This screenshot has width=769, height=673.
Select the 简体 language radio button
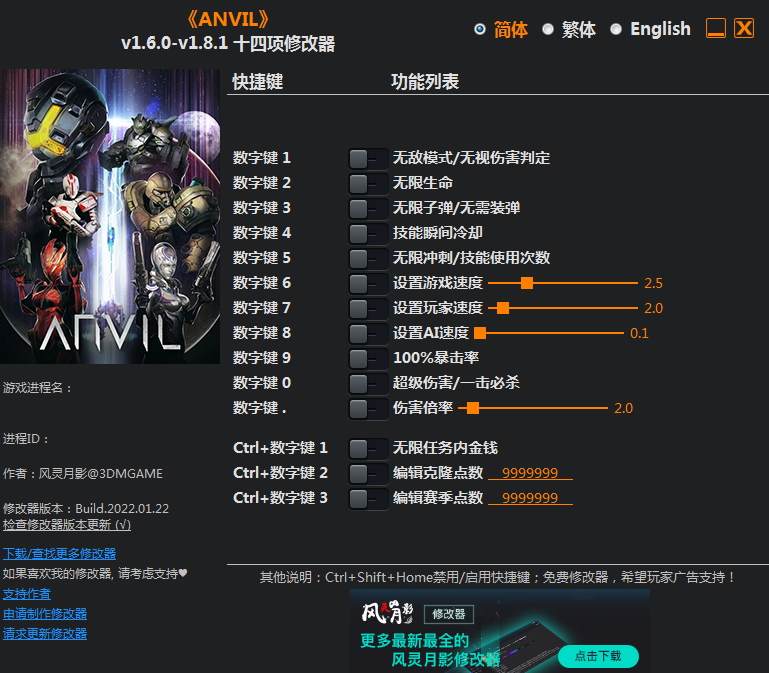[x=480, y=29]
